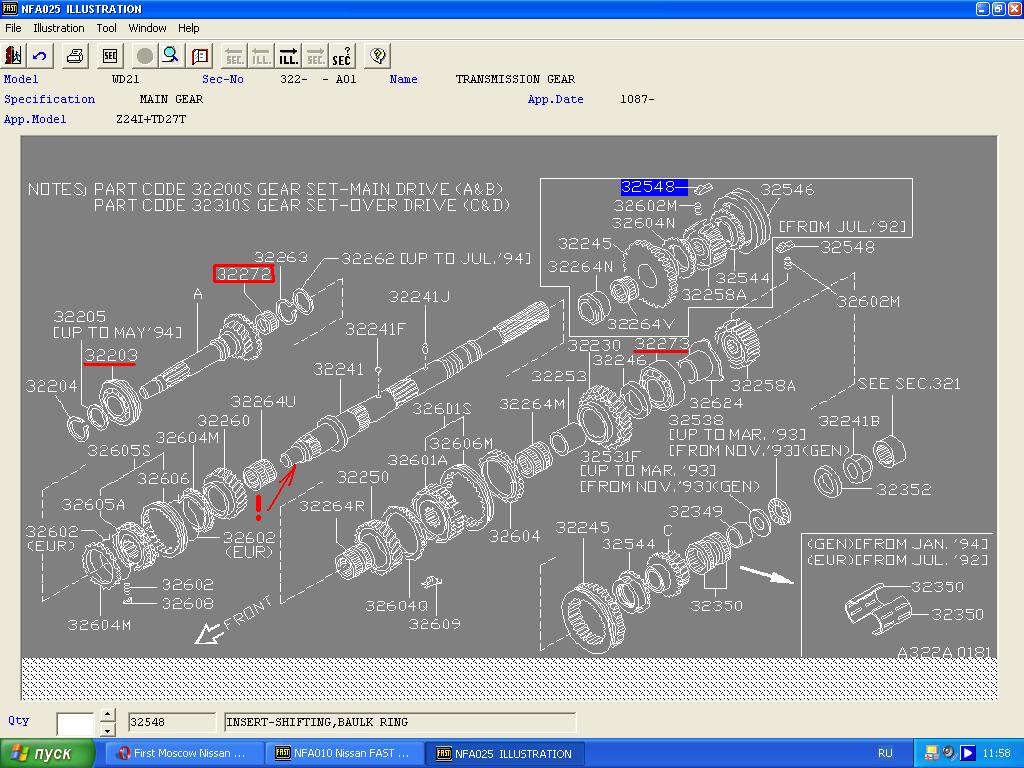This screenshot has width=1024, height=768.
Task: Select part number 32203 in the illustration
Action: coord(110,355)
